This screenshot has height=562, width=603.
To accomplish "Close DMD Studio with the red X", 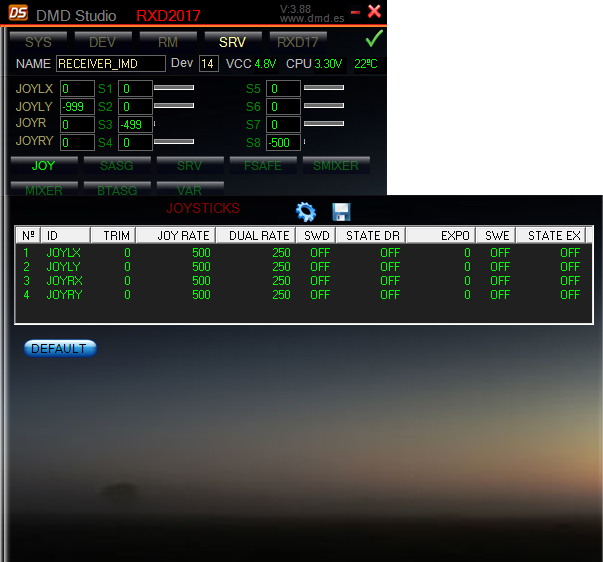I will pyautogui.click(x=374, y=12).
